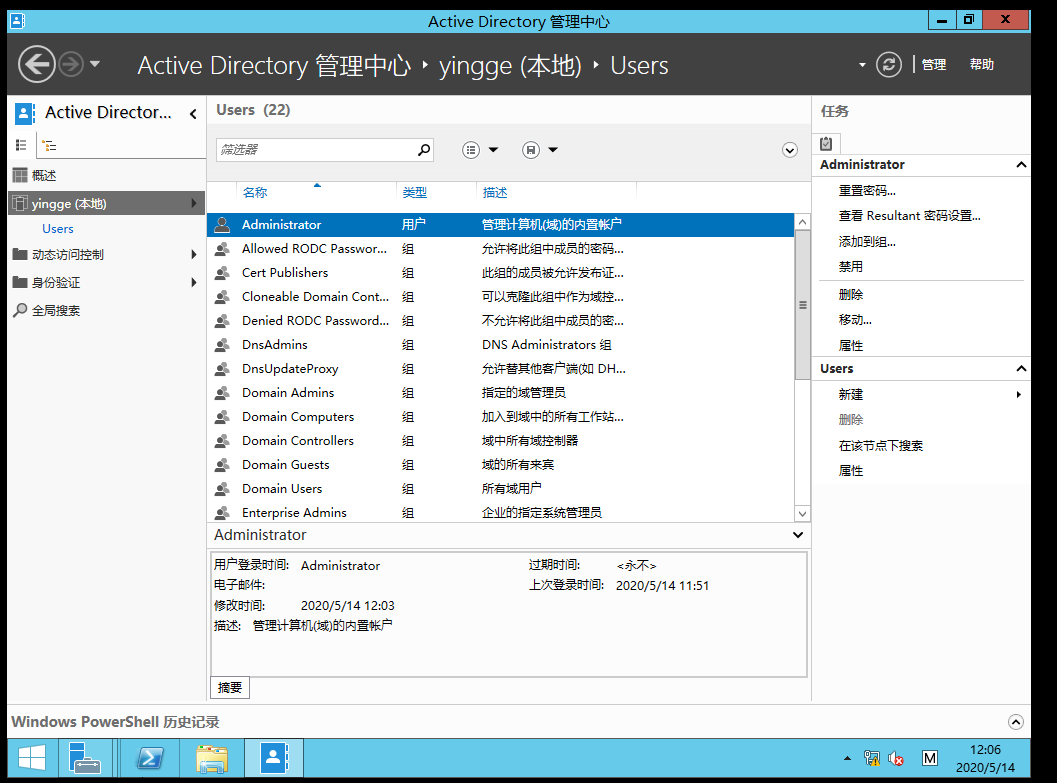Screen dimensions: 1057x783
Task: Select the Administrator user row
Action: pos(500,225)
